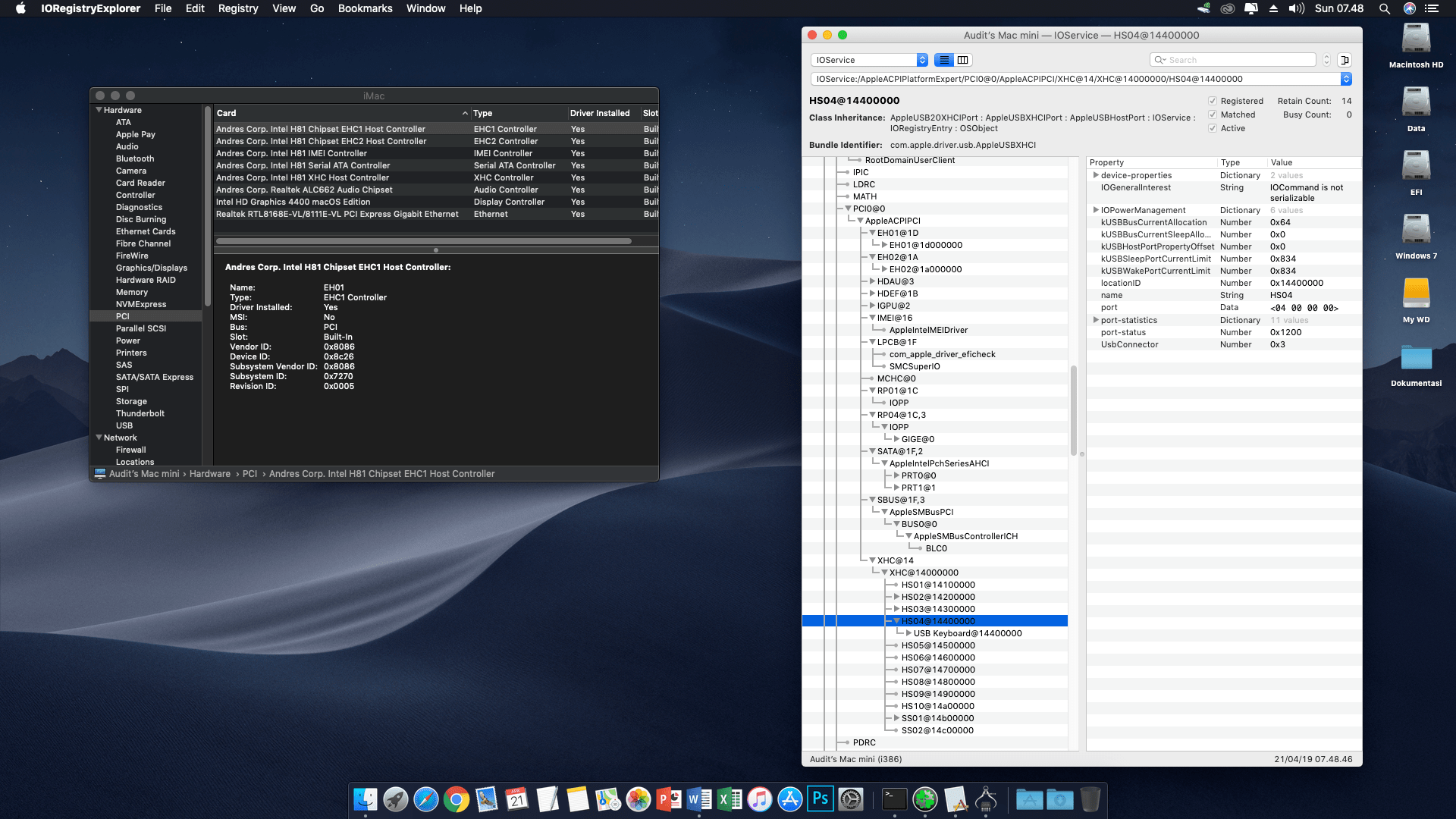Click the Creative Cloud menu bar icon
Image resolution: width=1456 pixels, height=819 pixels.
pyautogui.click(x=1228, y=8)
